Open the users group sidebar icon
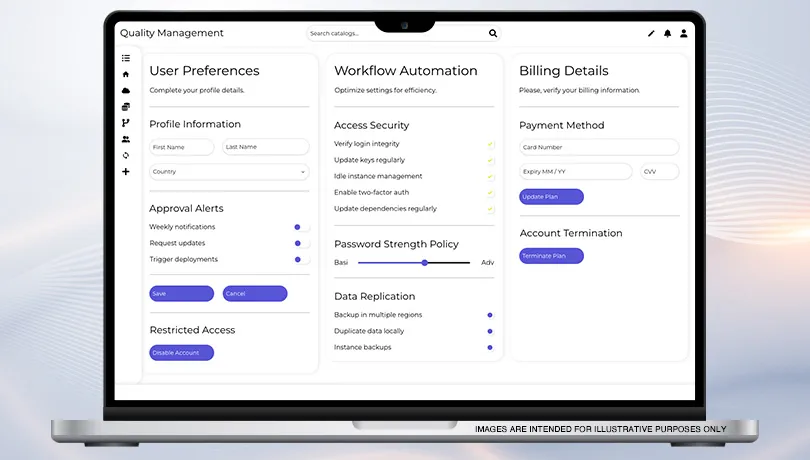The height and width of the screenshot is (460, 810). [x=126, y=139]
